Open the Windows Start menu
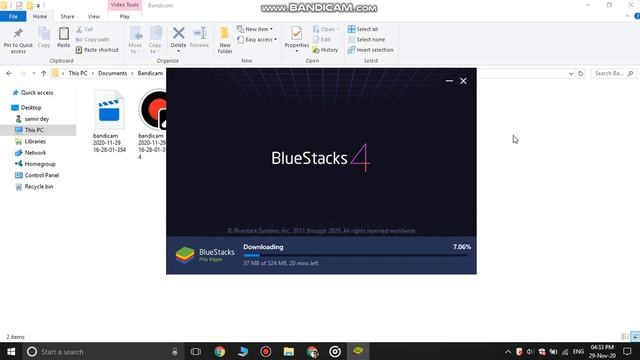Image resolution: width=640 pixels, height=360 pixels. pyautogui.click(x=11, y=351)
